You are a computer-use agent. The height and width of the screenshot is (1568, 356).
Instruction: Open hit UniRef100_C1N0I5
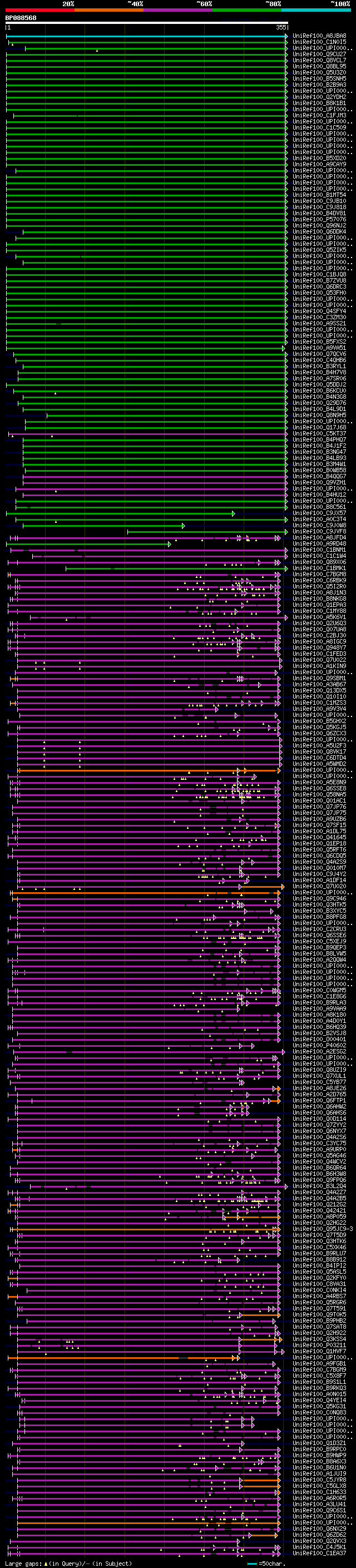[319, 42]
